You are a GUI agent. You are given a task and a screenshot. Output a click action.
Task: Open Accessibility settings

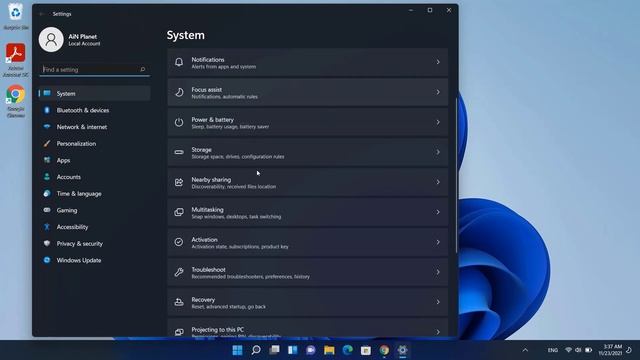point(95,227)
